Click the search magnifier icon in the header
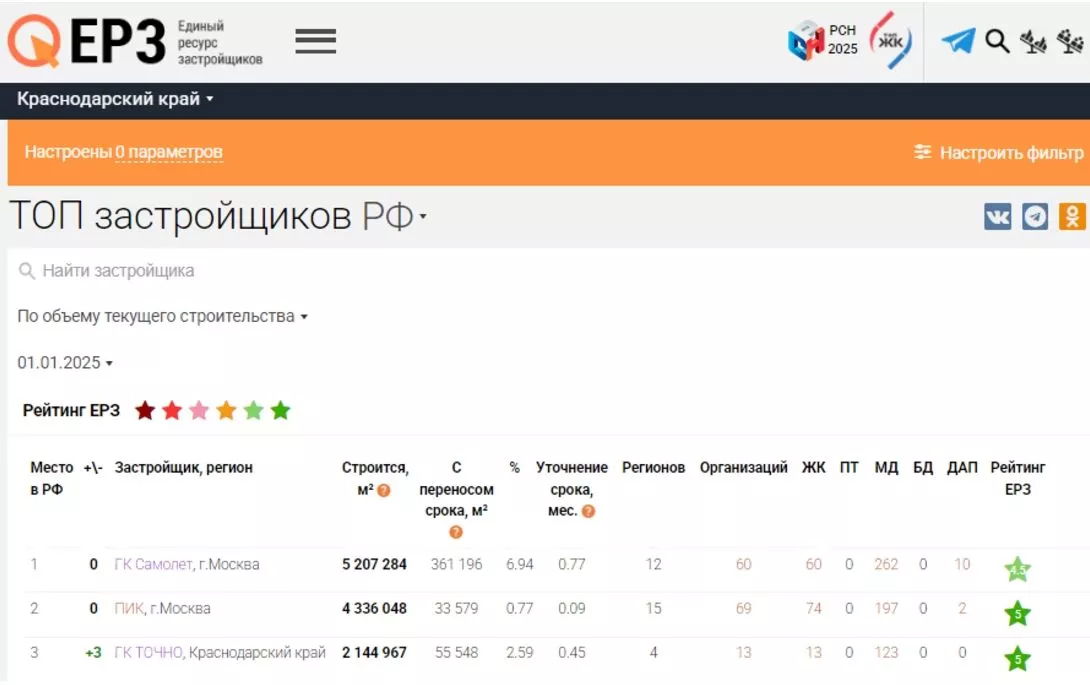The width and height of the screenshot is (1090, 685). coord(994,41)
